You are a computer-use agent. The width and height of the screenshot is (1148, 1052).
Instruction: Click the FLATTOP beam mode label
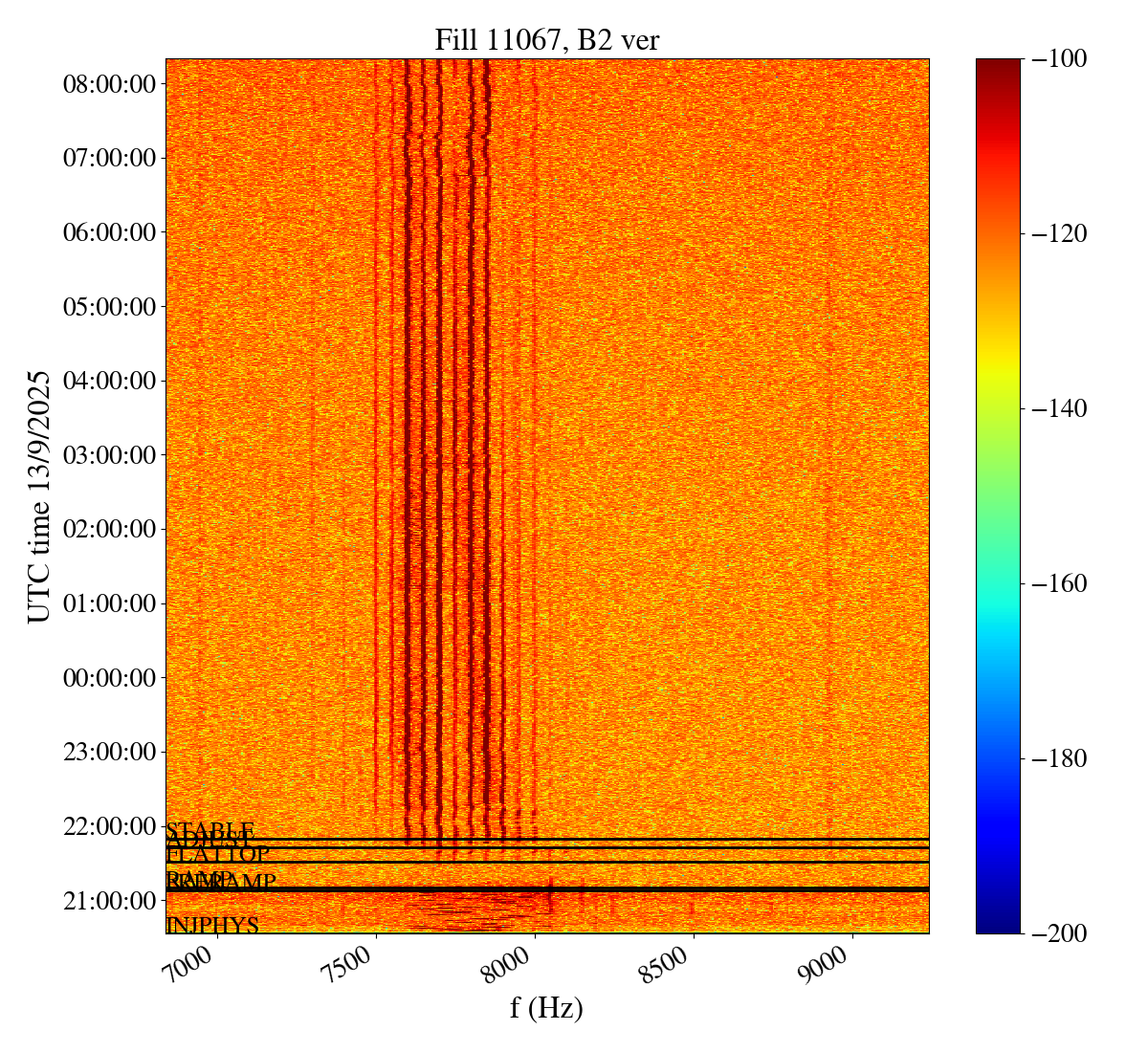[x=218, y=854]
